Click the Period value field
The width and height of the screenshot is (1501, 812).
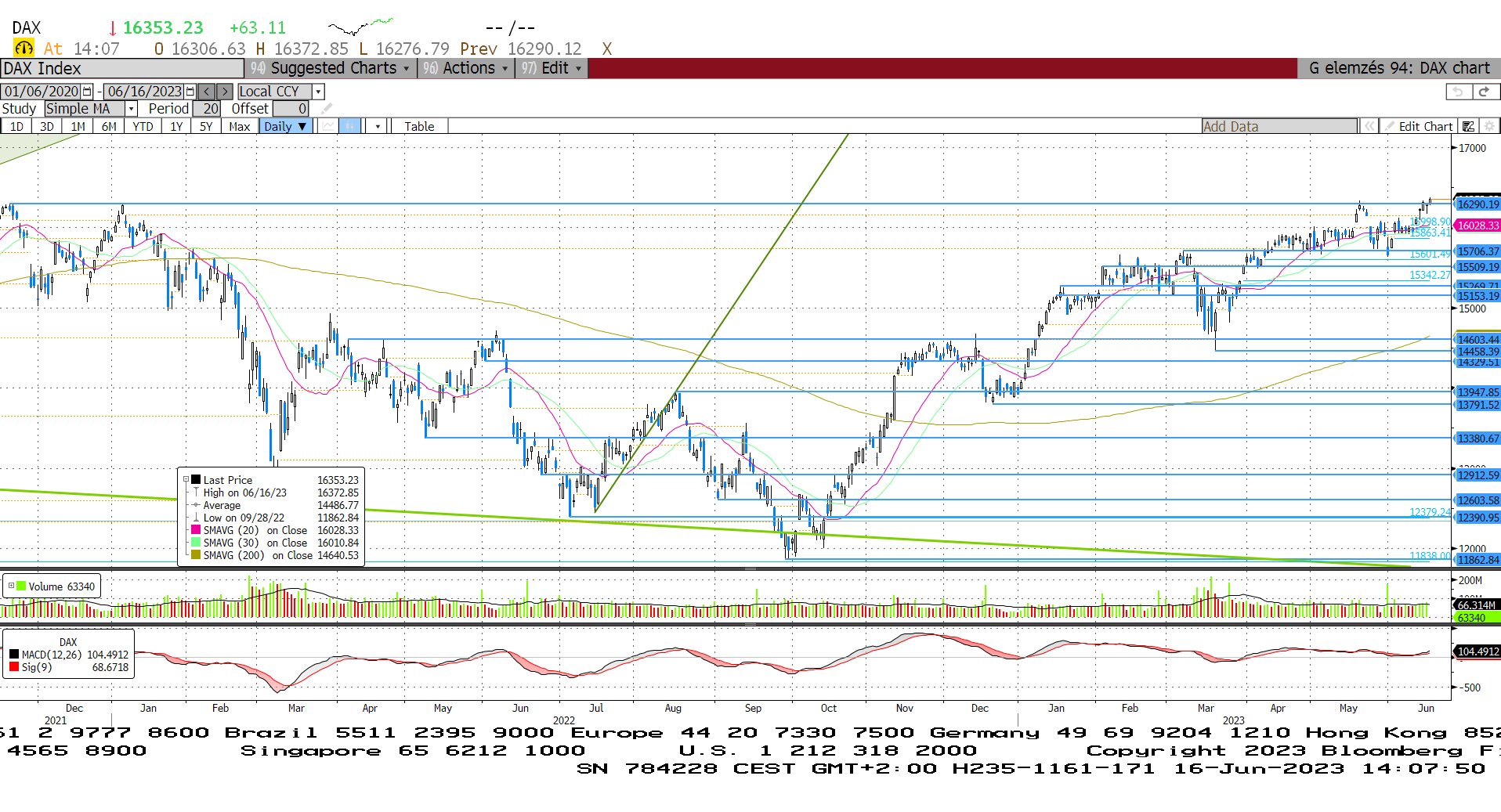coord(207,109)
